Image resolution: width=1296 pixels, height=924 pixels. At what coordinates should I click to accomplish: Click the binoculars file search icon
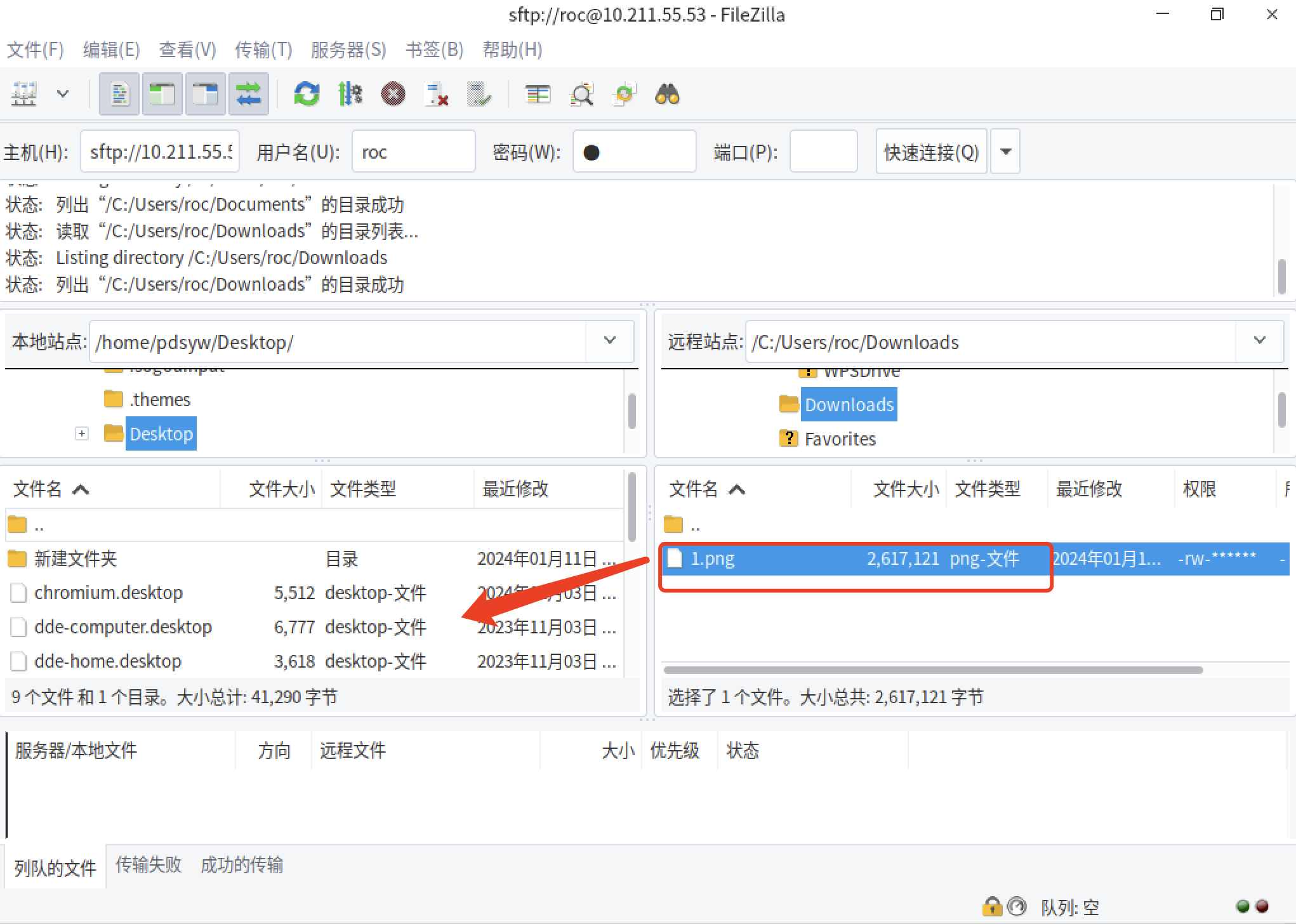(667, 95)
